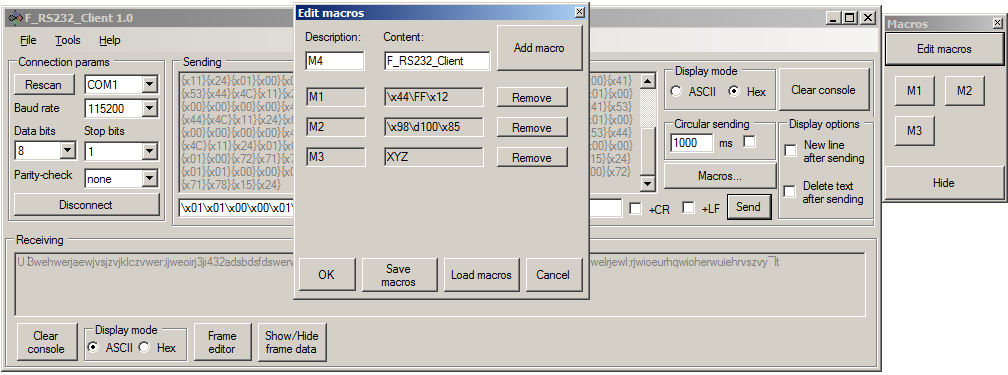Click the sending text input field
This screenshot has width=1008, height=375.
coord(400,208)
